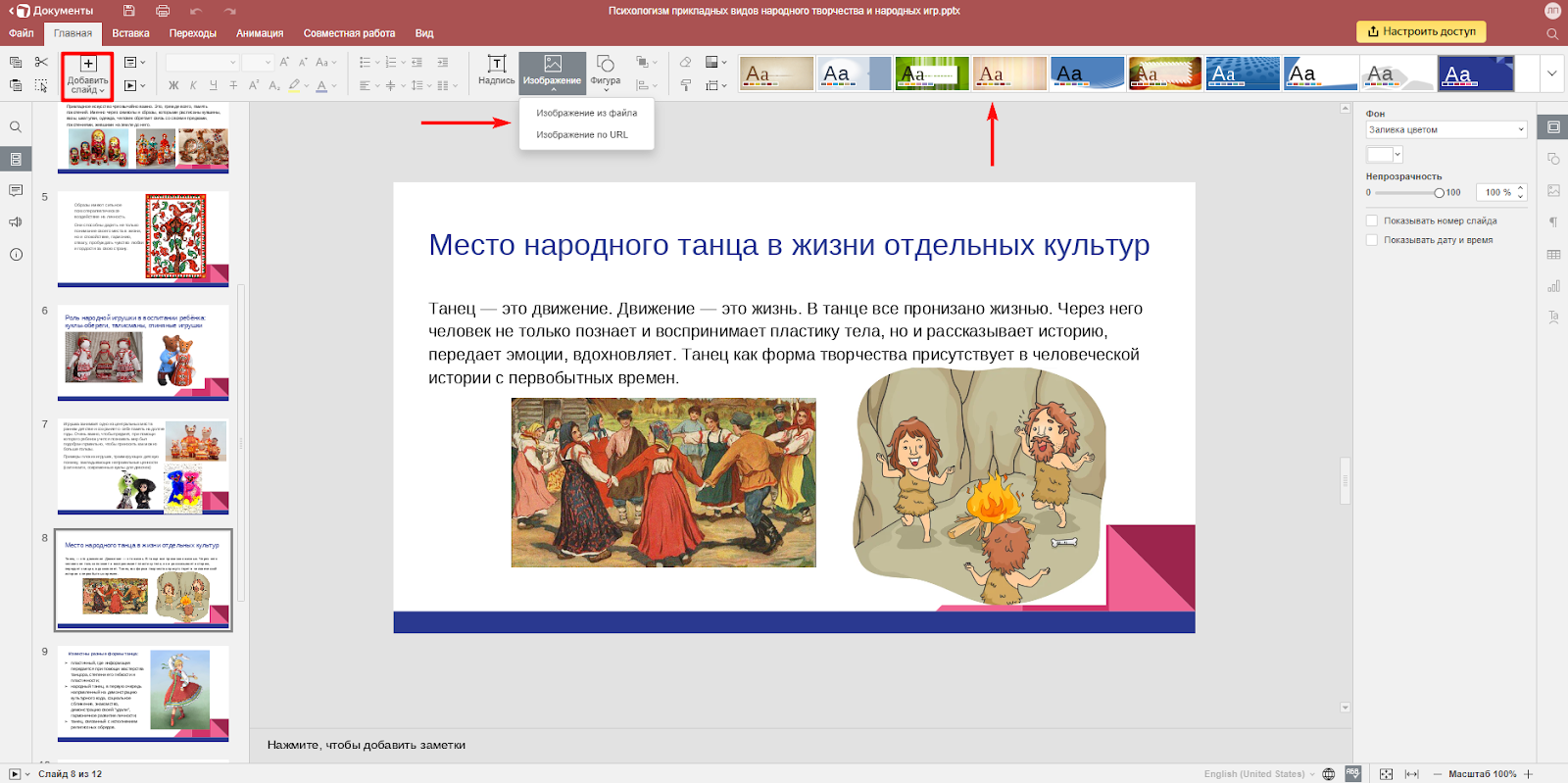
Task: Open the search icon in left sidebar
Action: pos(16,127)
